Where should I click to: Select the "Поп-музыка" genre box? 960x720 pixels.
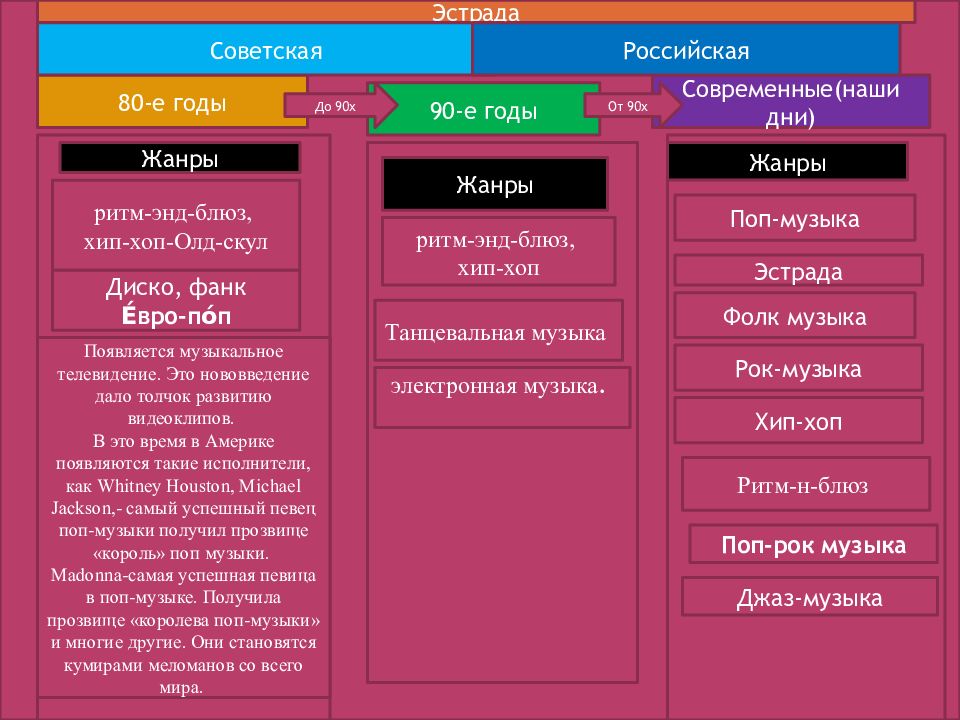point(795,218)
